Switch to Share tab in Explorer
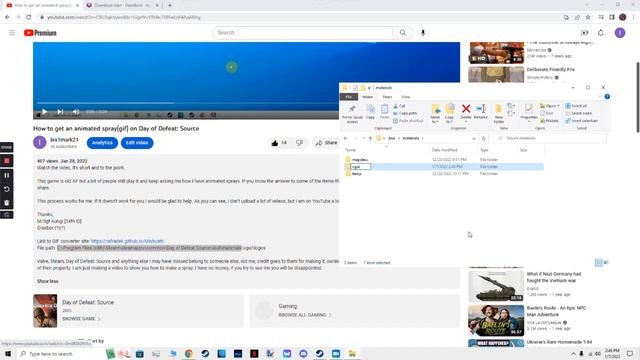Image resolution: width=640 pixels, height=360 pixels. 387,97
